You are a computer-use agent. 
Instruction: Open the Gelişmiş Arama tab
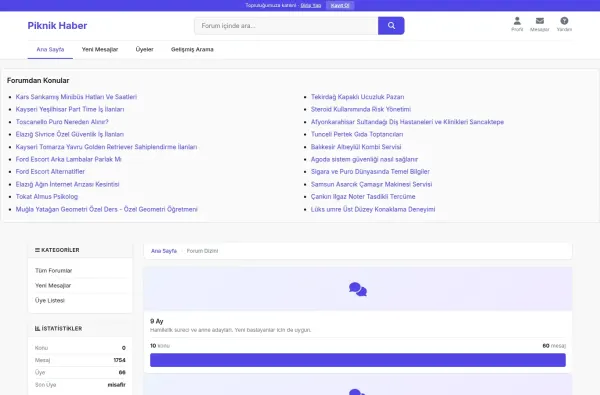tap(192, 49)
